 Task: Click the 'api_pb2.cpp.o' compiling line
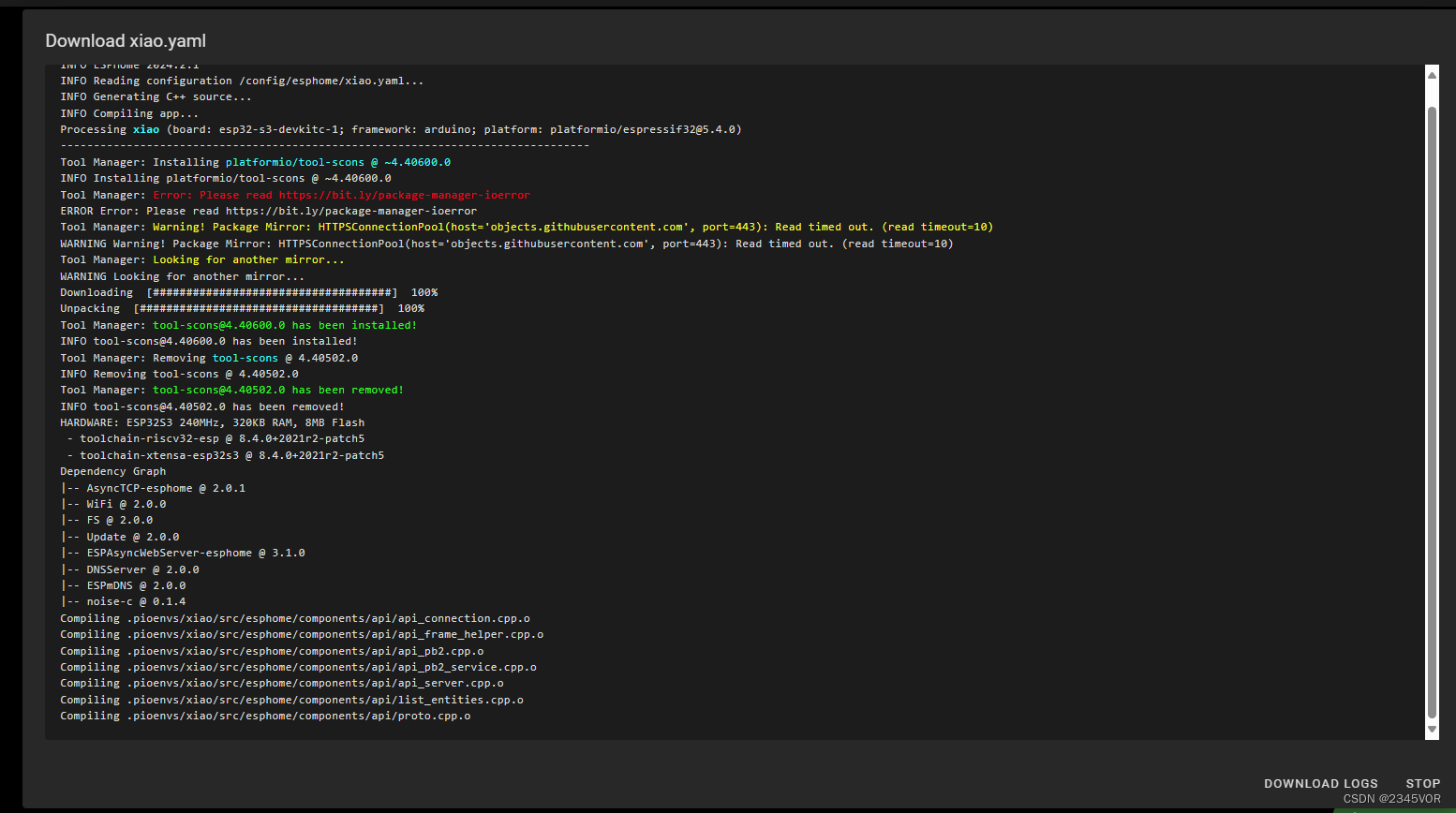[273, 652]
